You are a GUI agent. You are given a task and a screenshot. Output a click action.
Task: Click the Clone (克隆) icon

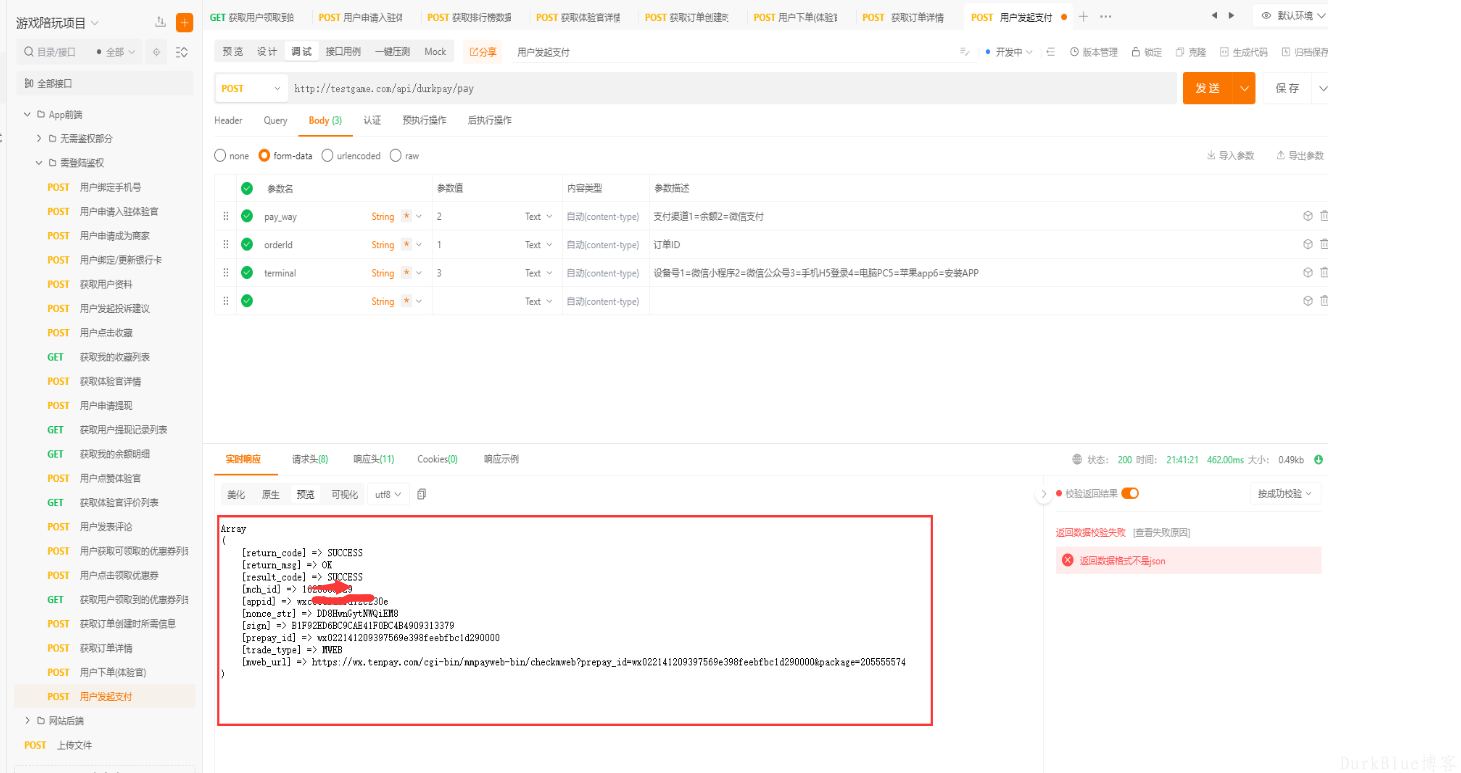pyautogui.click(x=1180, y=52)
